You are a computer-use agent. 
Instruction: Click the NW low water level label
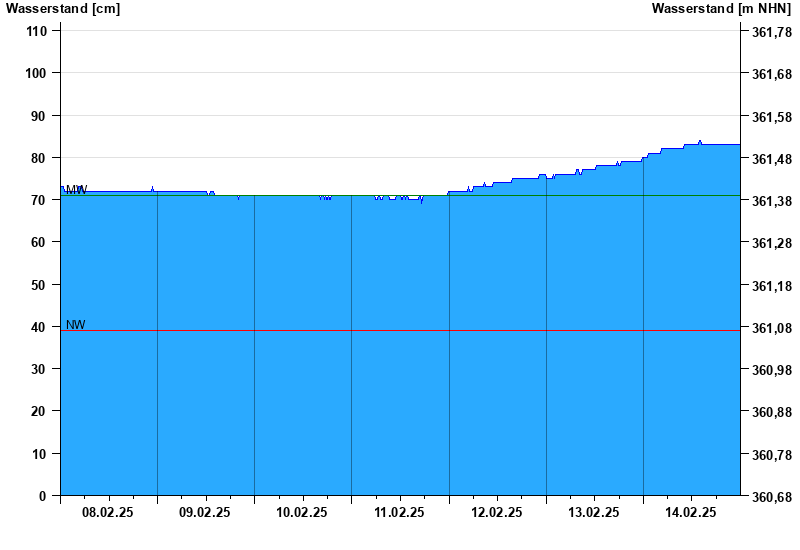tap(76, 325)
